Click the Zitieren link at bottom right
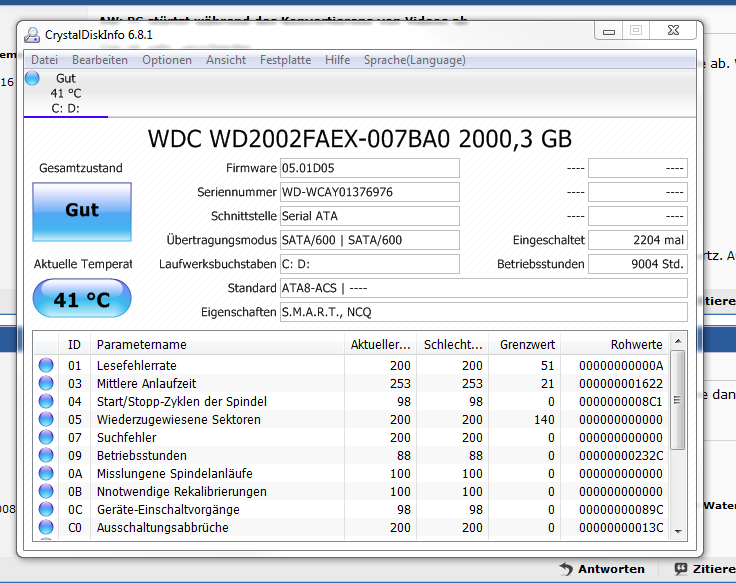 coord(705,569)
